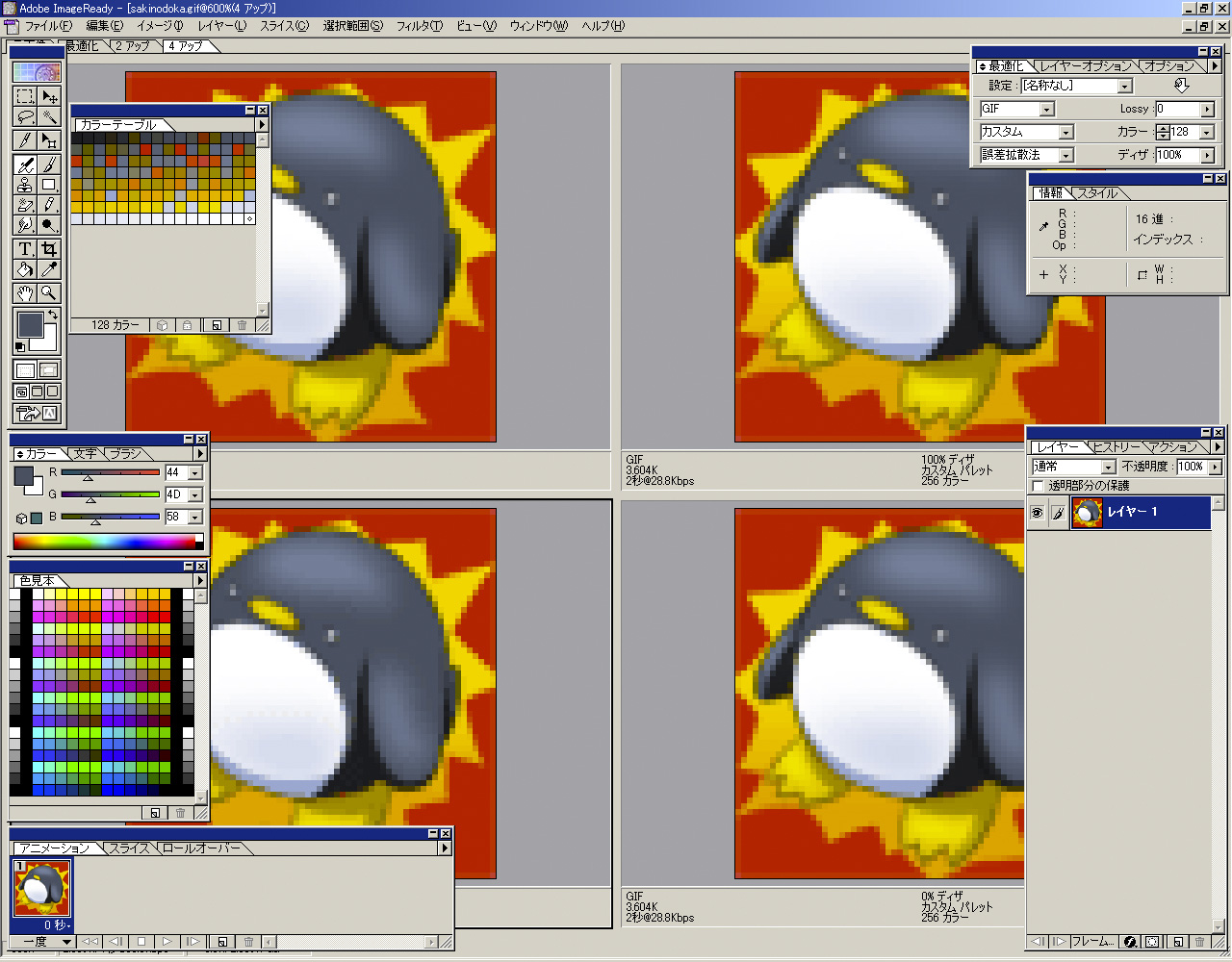
Task: Add new color in Color Table panel
Action: click(x=217, y=325)
